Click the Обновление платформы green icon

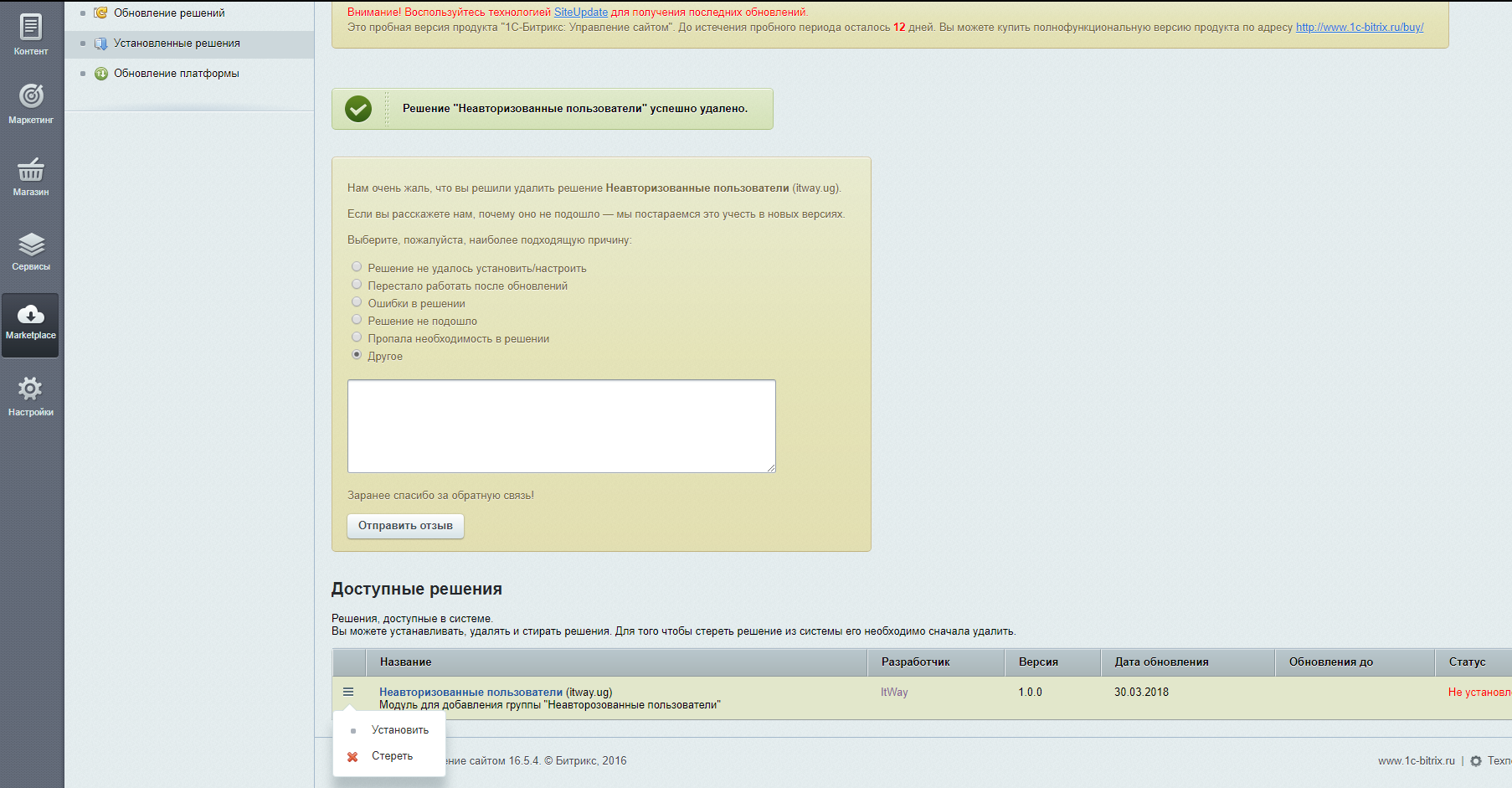(x=101, y=74)
